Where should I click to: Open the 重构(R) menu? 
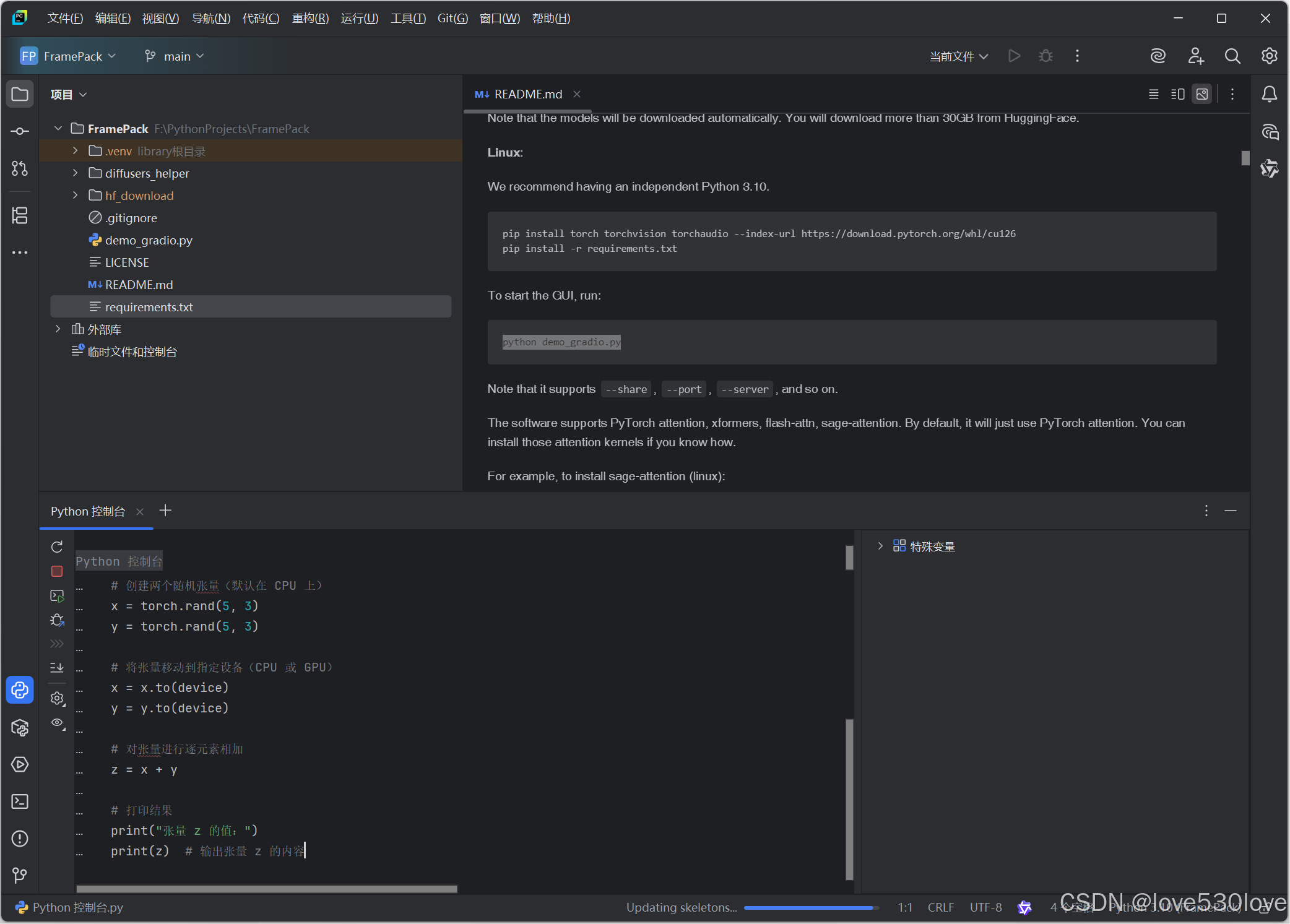tap(310, 19)
